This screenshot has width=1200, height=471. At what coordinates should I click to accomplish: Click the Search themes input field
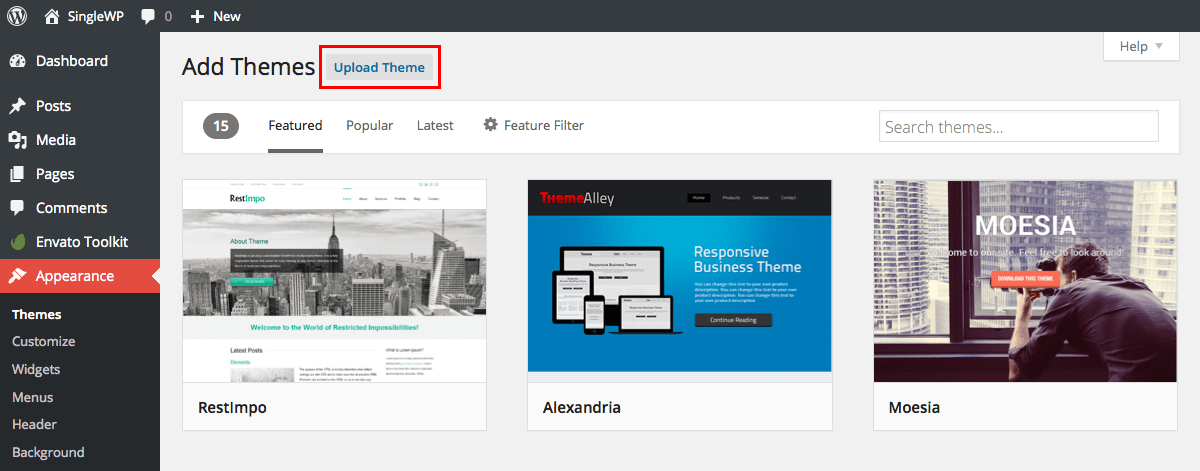coord(1018,127)
